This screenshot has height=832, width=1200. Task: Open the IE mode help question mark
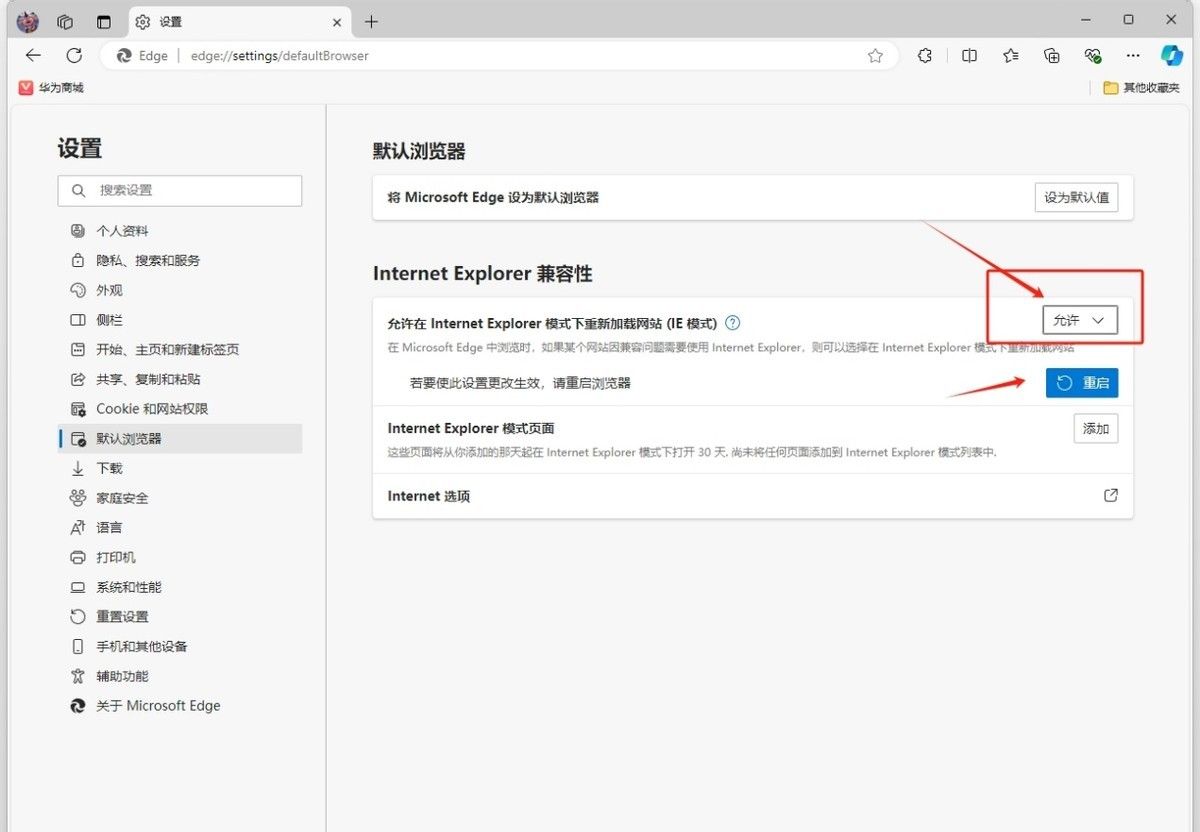732,322
